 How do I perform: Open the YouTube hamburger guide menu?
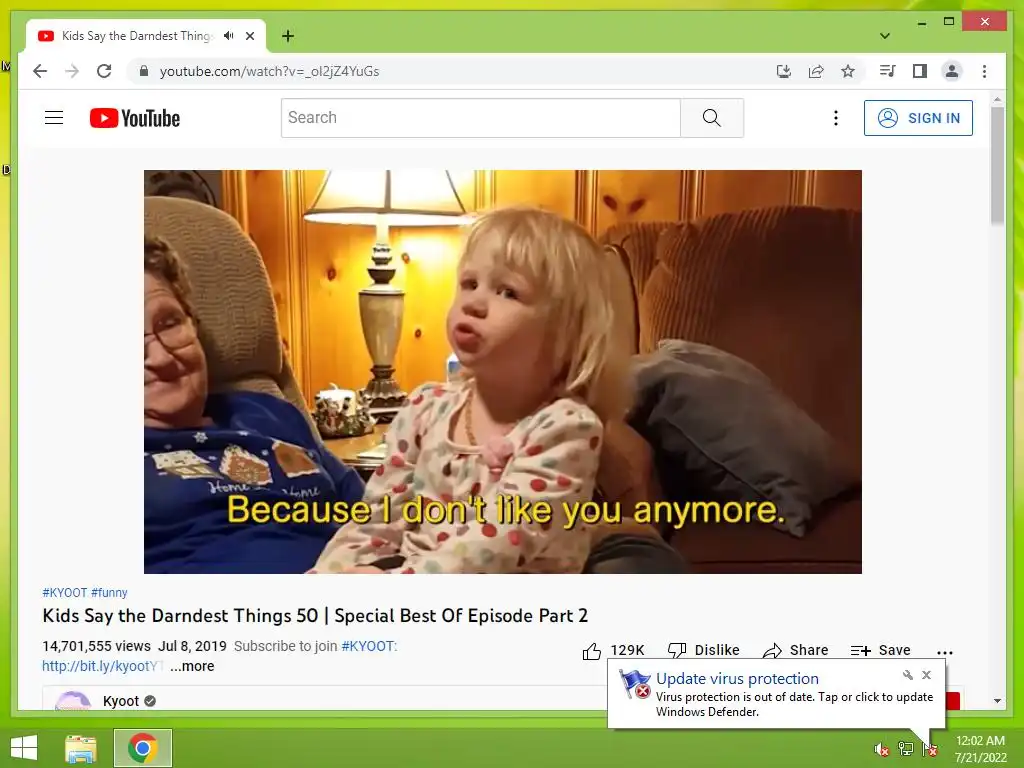click(54, 118)
